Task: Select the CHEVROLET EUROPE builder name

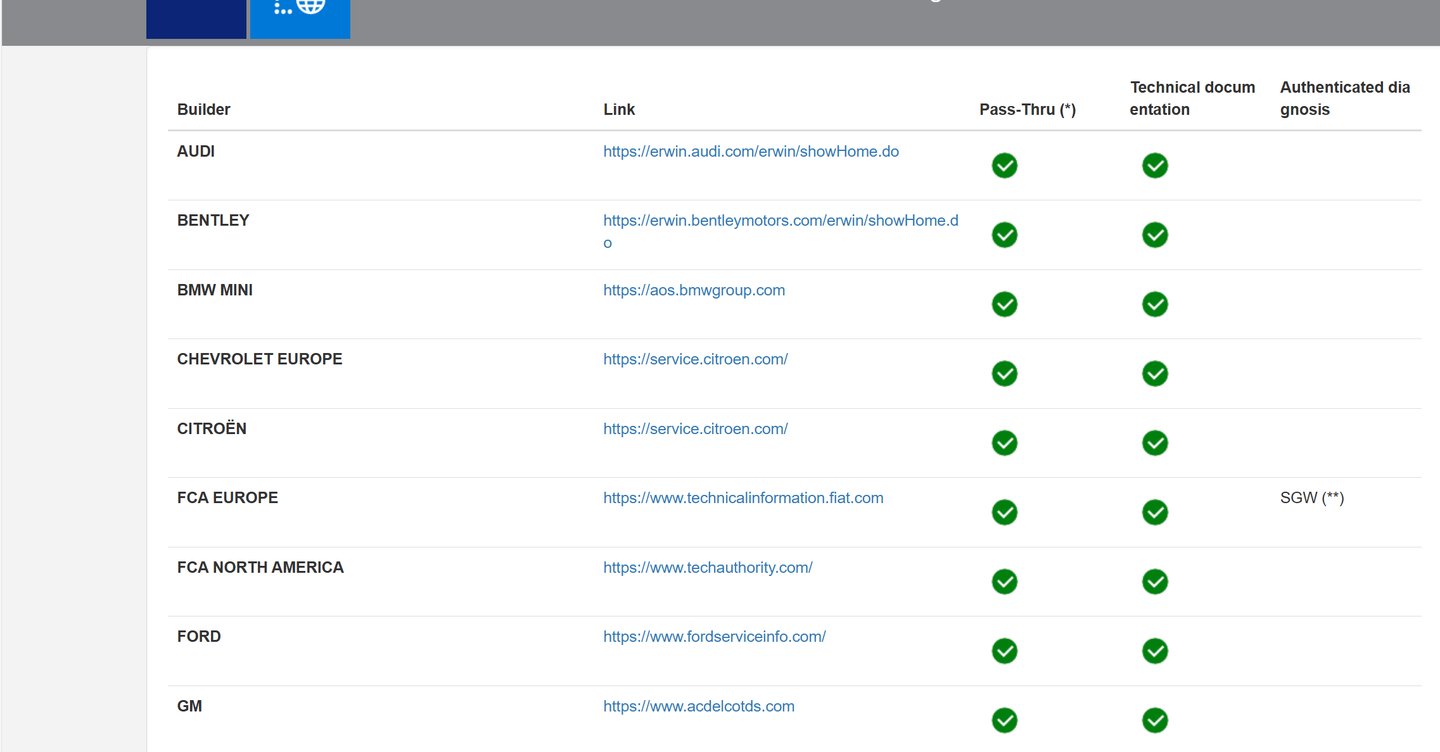Action: click(x=260, y=359)
